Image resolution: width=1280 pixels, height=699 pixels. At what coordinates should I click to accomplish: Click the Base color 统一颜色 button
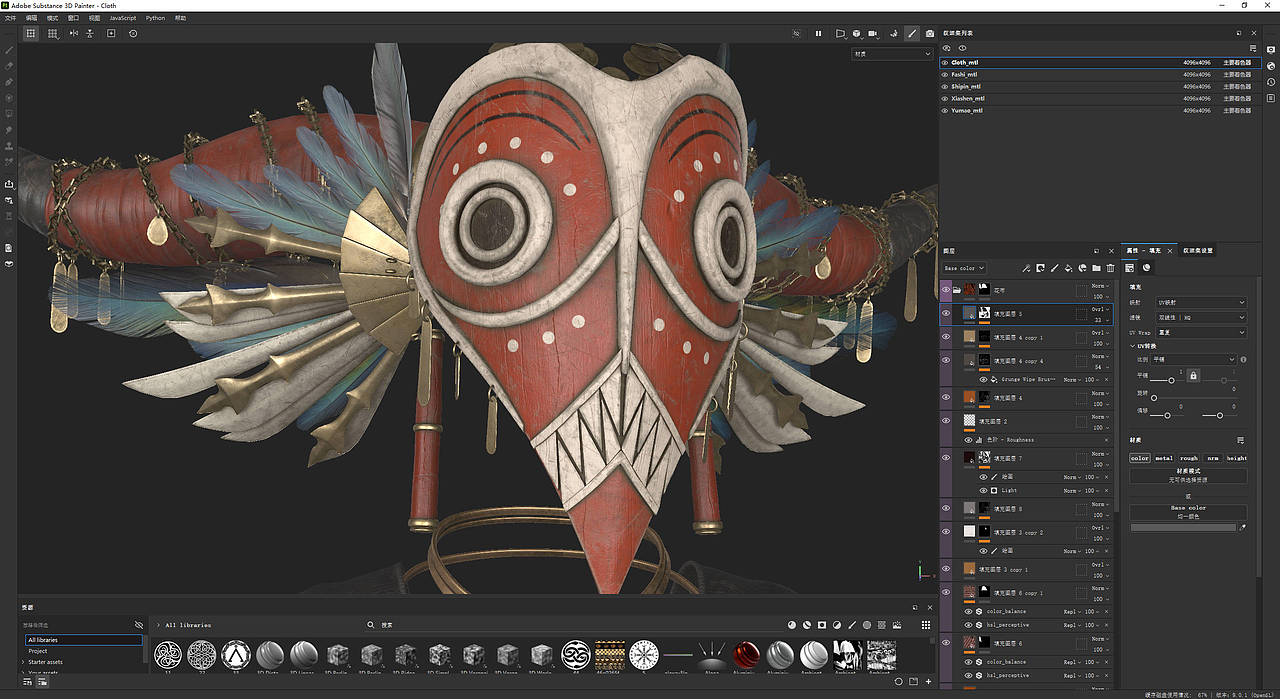coord(1189,512)
